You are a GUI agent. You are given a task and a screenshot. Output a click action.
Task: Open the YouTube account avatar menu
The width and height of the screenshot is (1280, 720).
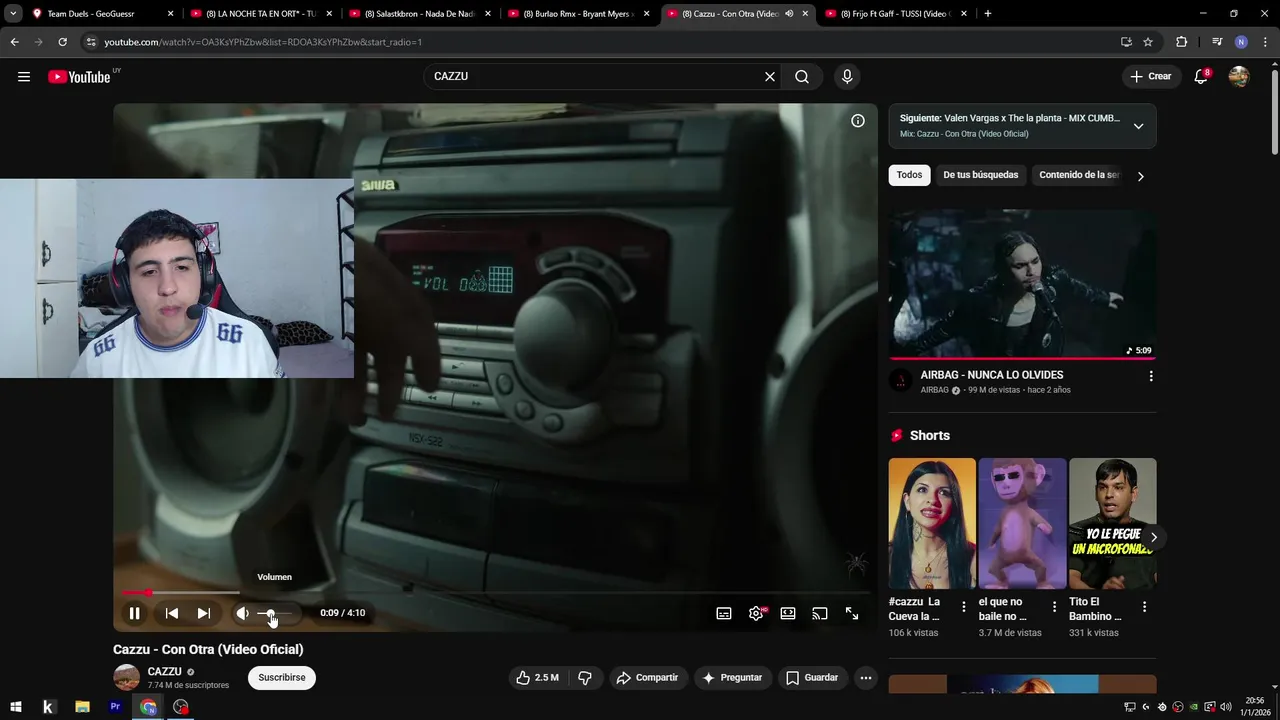coord(1239,77)
